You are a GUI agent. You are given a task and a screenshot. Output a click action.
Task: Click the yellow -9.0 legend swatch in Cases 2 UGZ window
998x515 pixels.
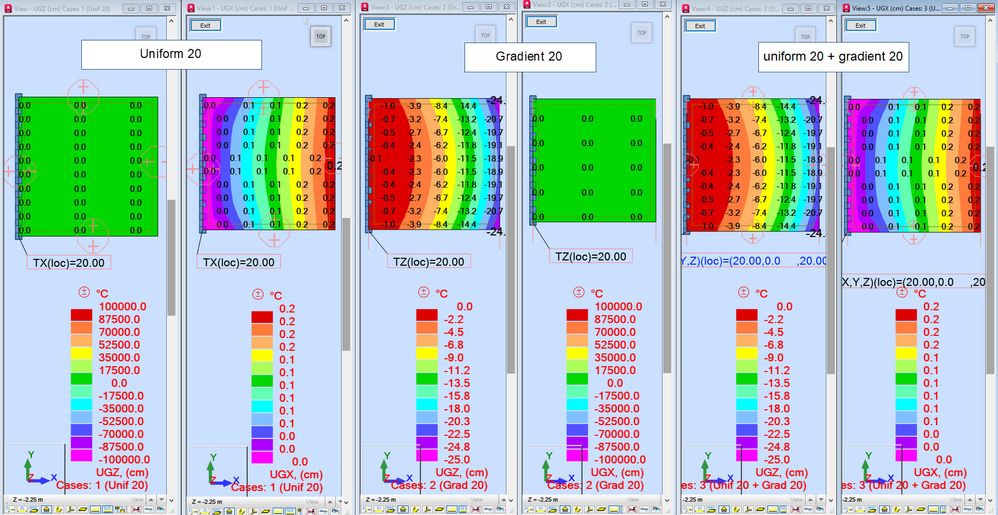click(x=426, y=353)
